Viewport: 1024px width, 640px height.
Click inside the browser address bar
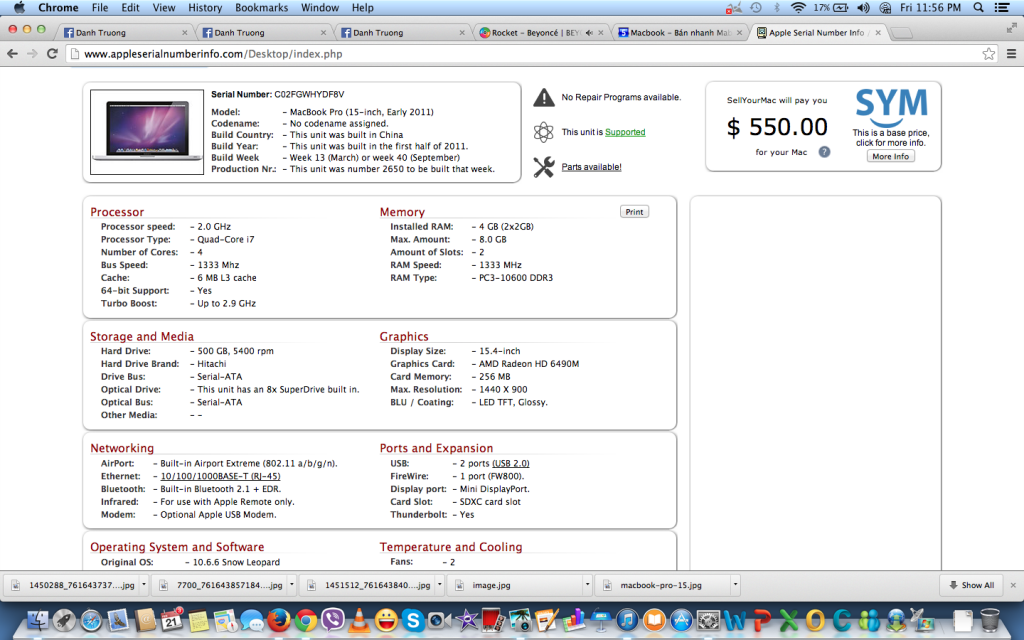coord(300,55)
